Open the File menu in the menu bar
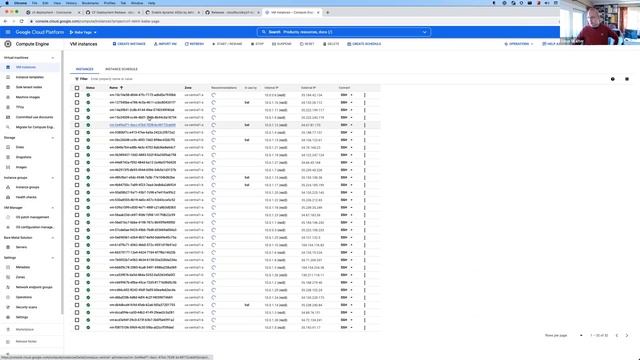The height and width of the screenshot is (360, 640). 34,3
